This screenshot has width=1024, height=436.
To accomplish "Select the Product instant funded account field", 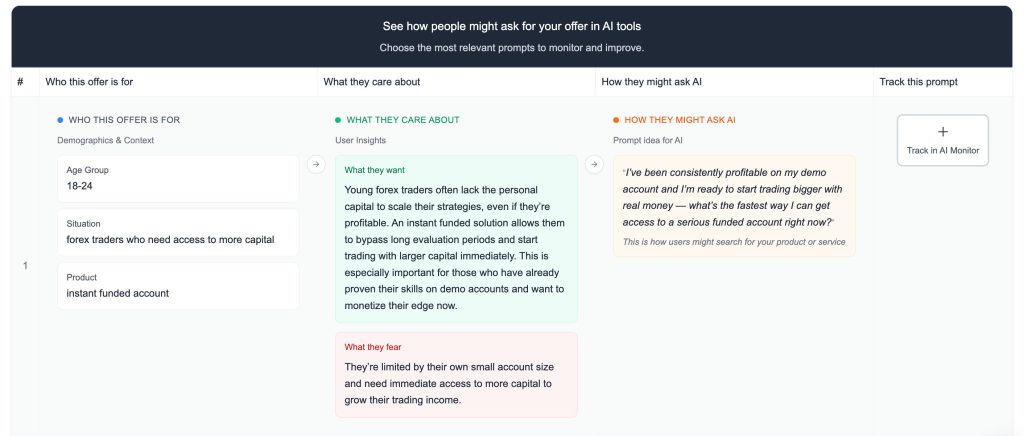I will click(x=178, y=285).
